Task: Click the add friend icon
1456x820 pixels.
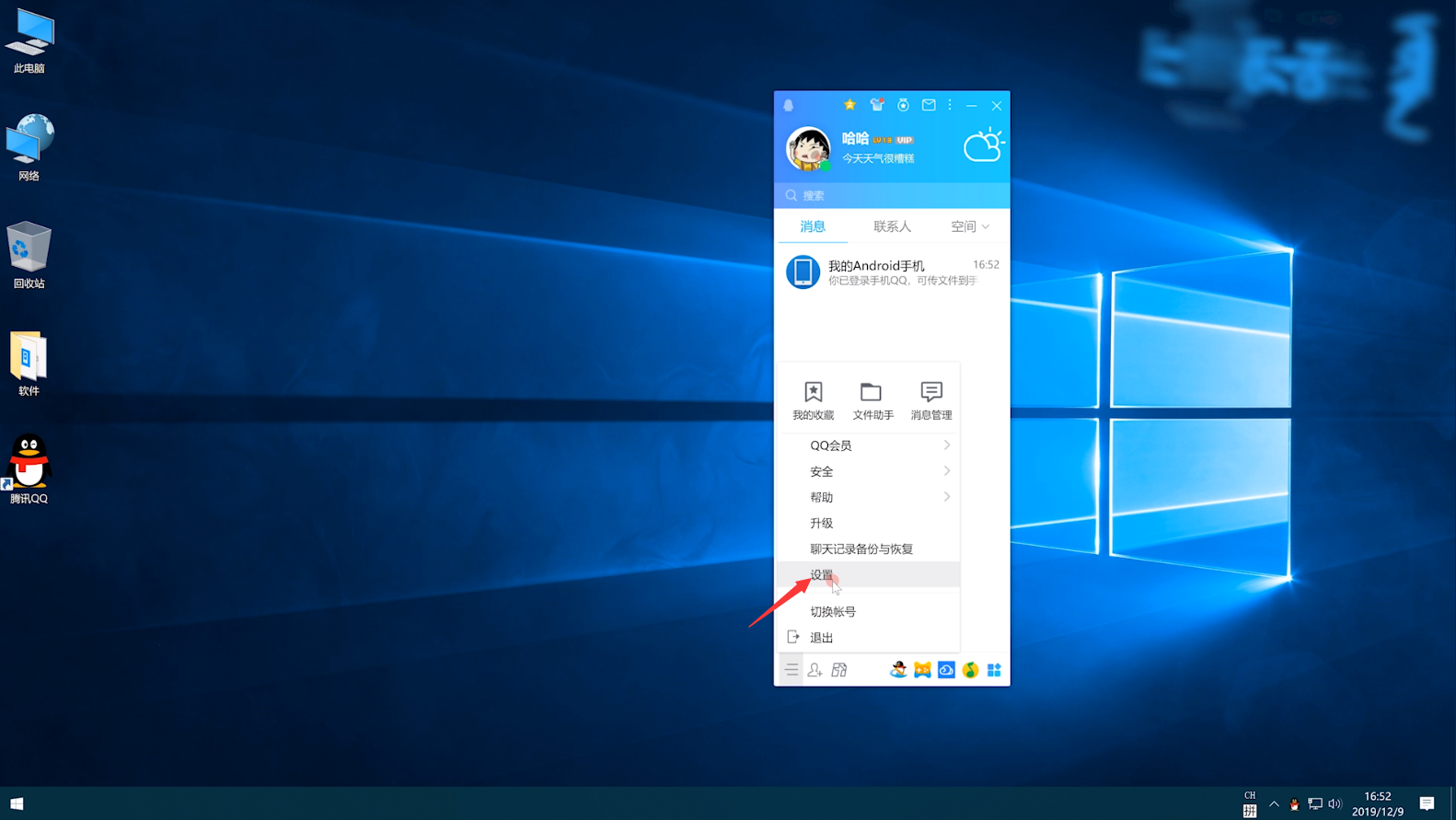Action: pos(815,670)
